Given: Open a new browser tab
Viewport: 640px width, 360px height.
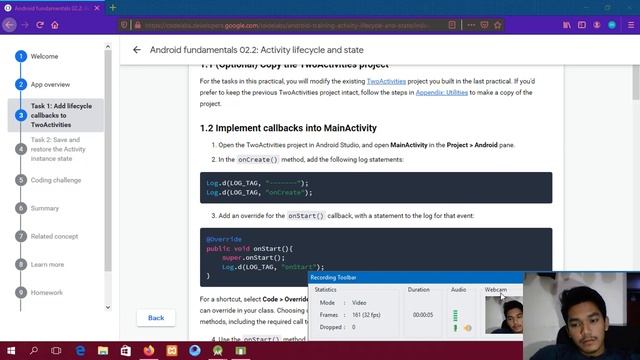Looking at the screenshot, I should (x=113, y=8).
